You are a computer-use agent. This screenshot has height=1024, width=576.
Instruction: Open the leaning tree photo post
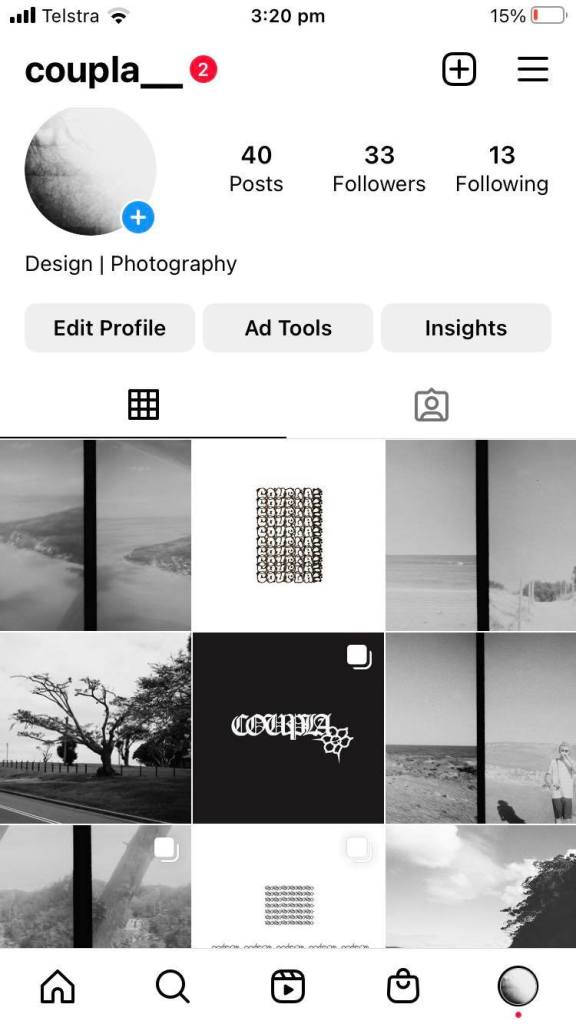pos(95,728)
